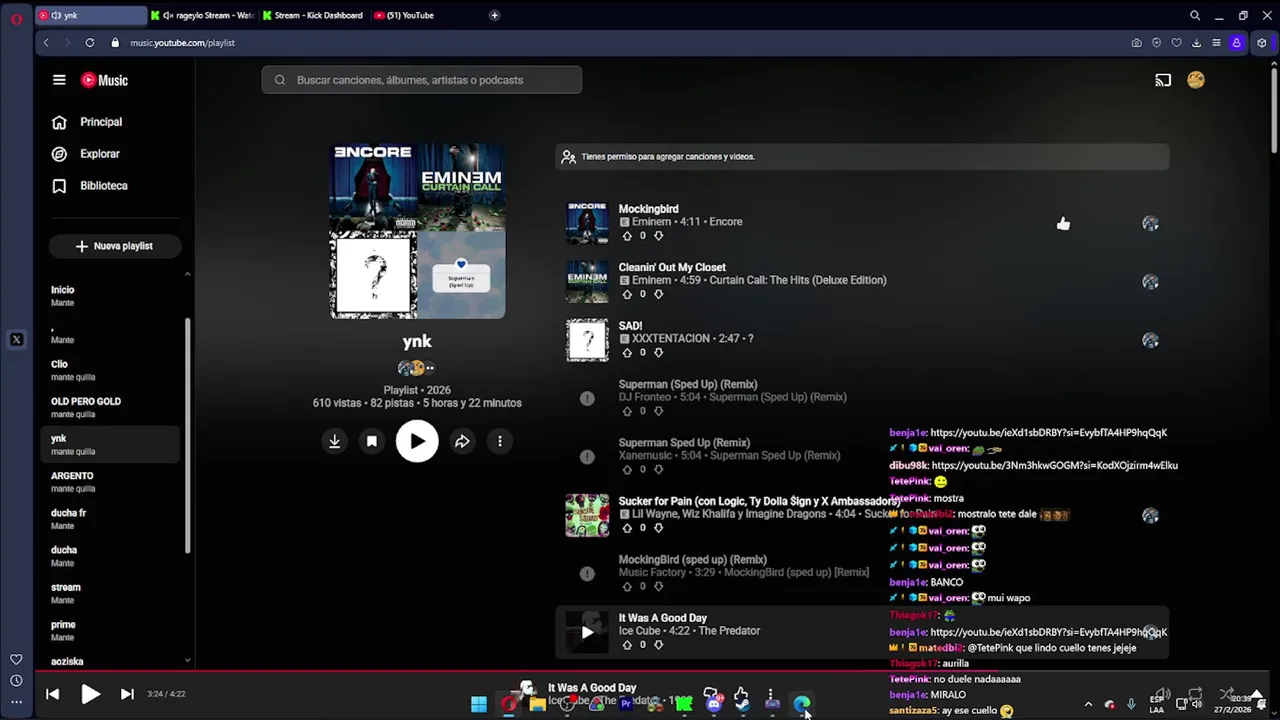
Task: Open contributor avatar on SAD! row
Action: click(x=1150, y=340)
